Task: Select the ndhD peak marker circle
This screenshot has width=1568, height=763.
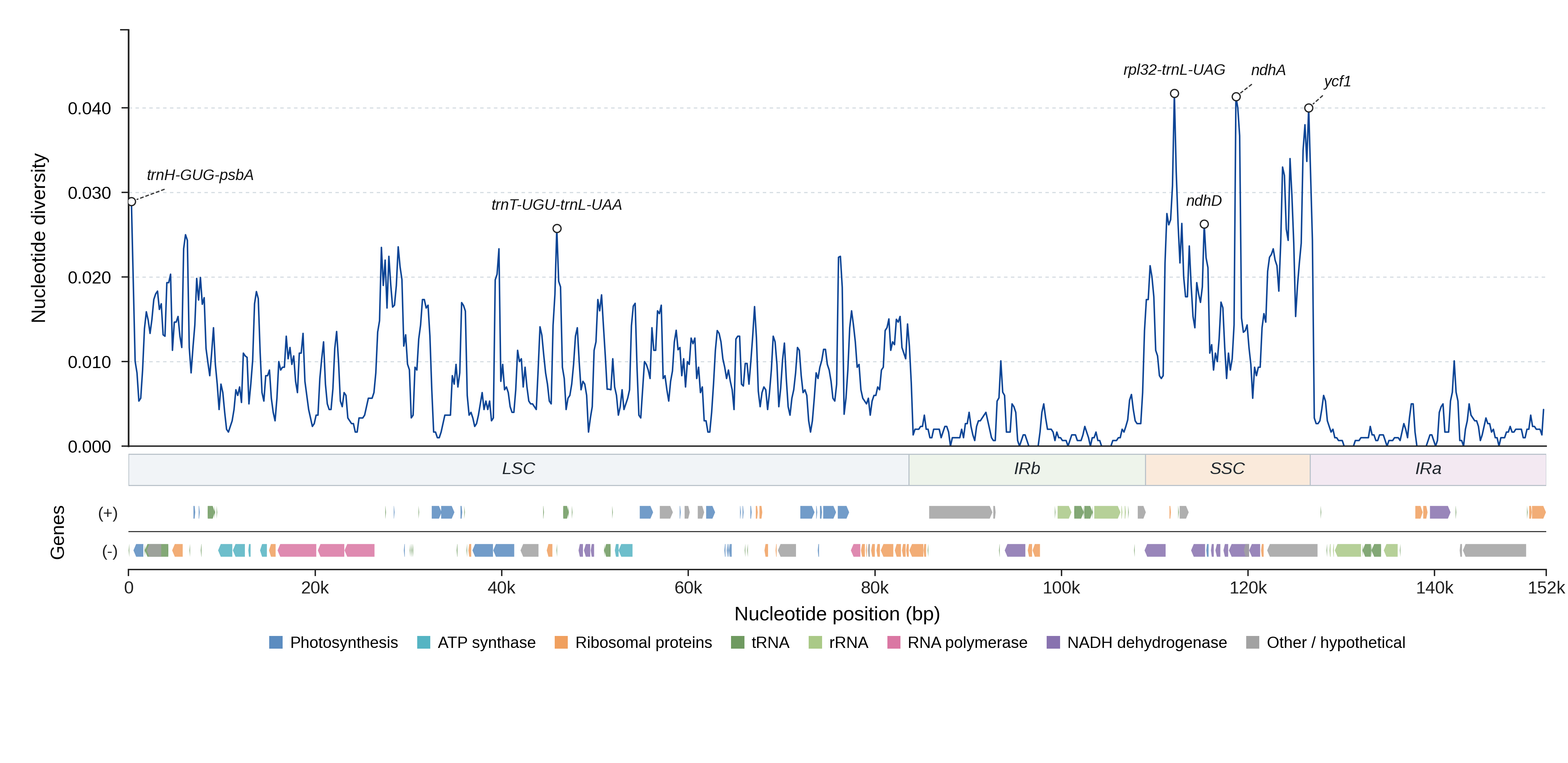Action: point(1204,224)
